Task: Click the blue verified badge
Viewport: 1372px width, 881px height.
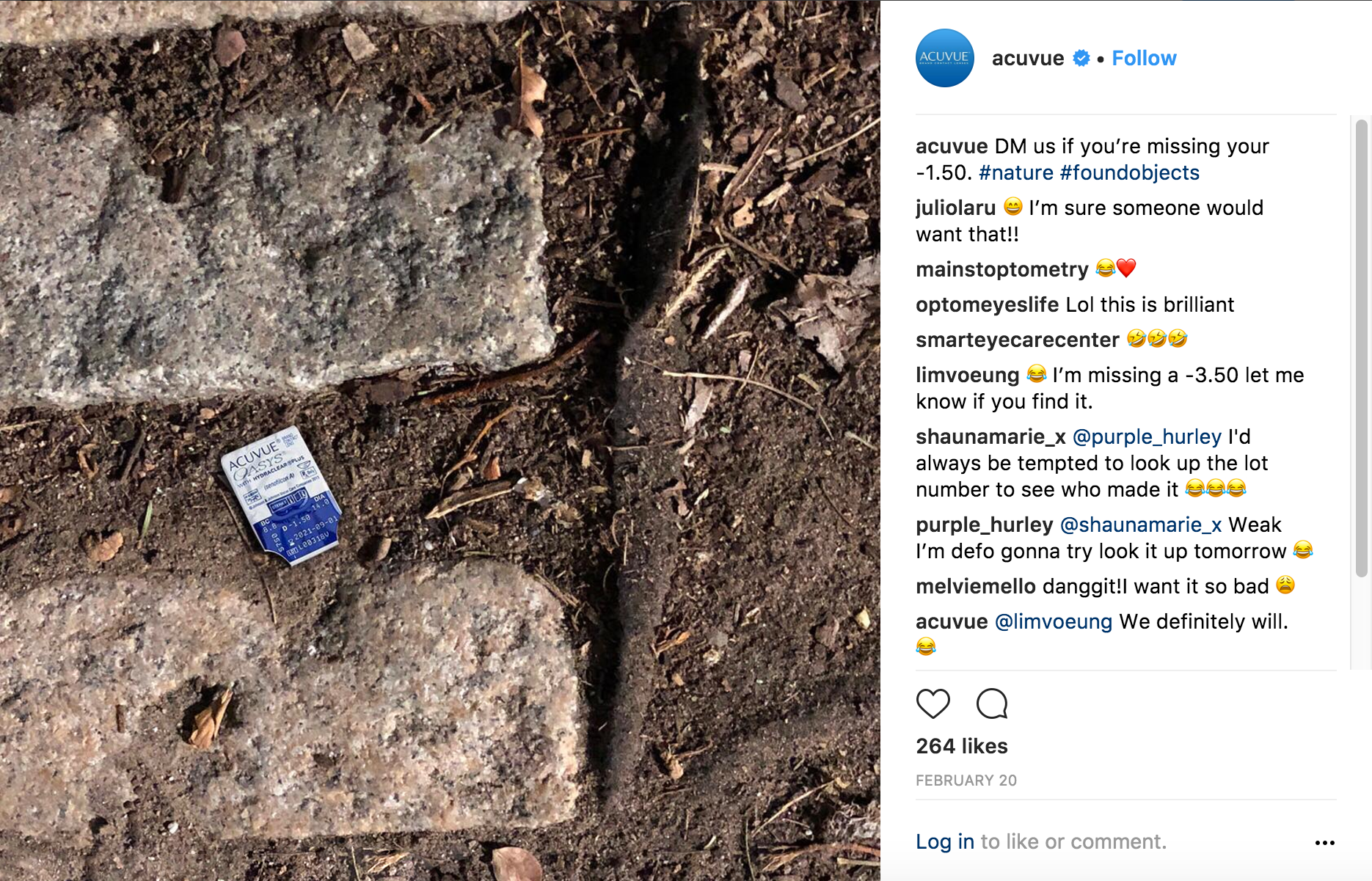Action: coord(1081,58)
